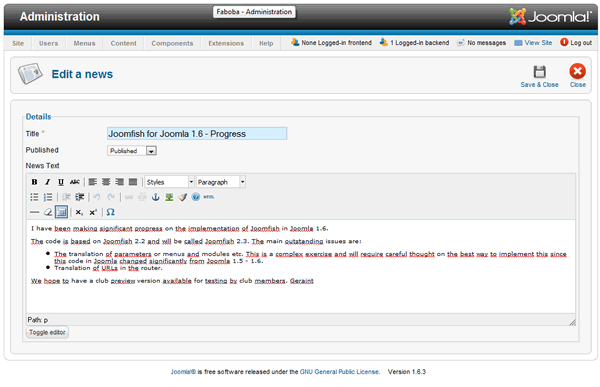600x387 pixels.
Task: Toggle underline formatting in editor
Action: (60, 182)
